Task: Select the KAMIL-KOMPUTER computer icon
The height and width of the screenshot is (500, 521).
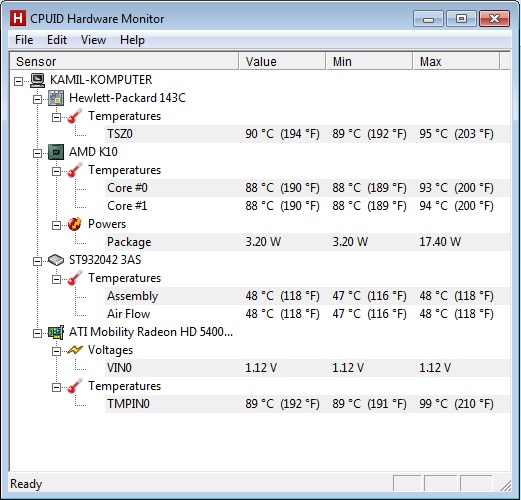Action: click(x=37, y=80)
